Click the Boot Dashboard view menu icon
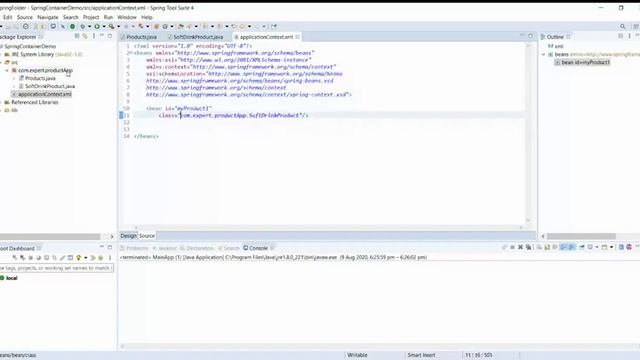 coord(110,258)
